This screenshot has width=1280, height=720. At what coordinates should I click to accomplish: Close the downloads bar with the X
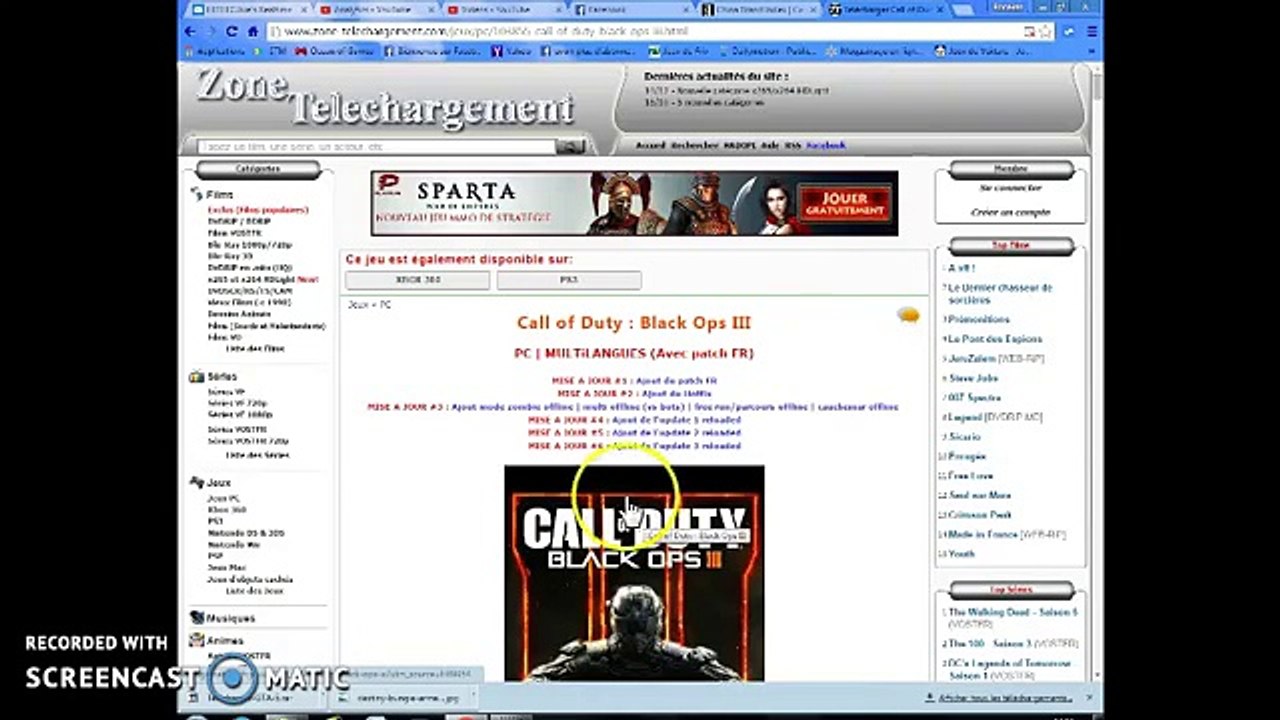click(1089, 698)
